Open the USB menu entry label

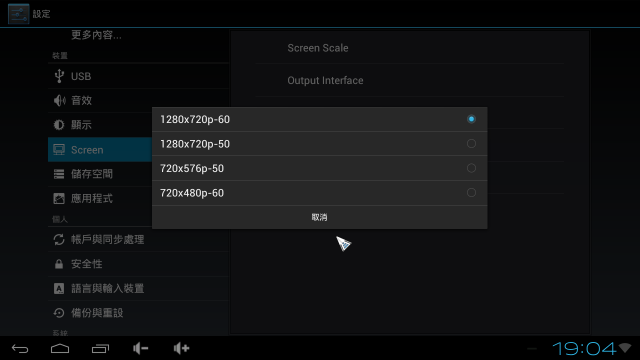pos(81,76)
